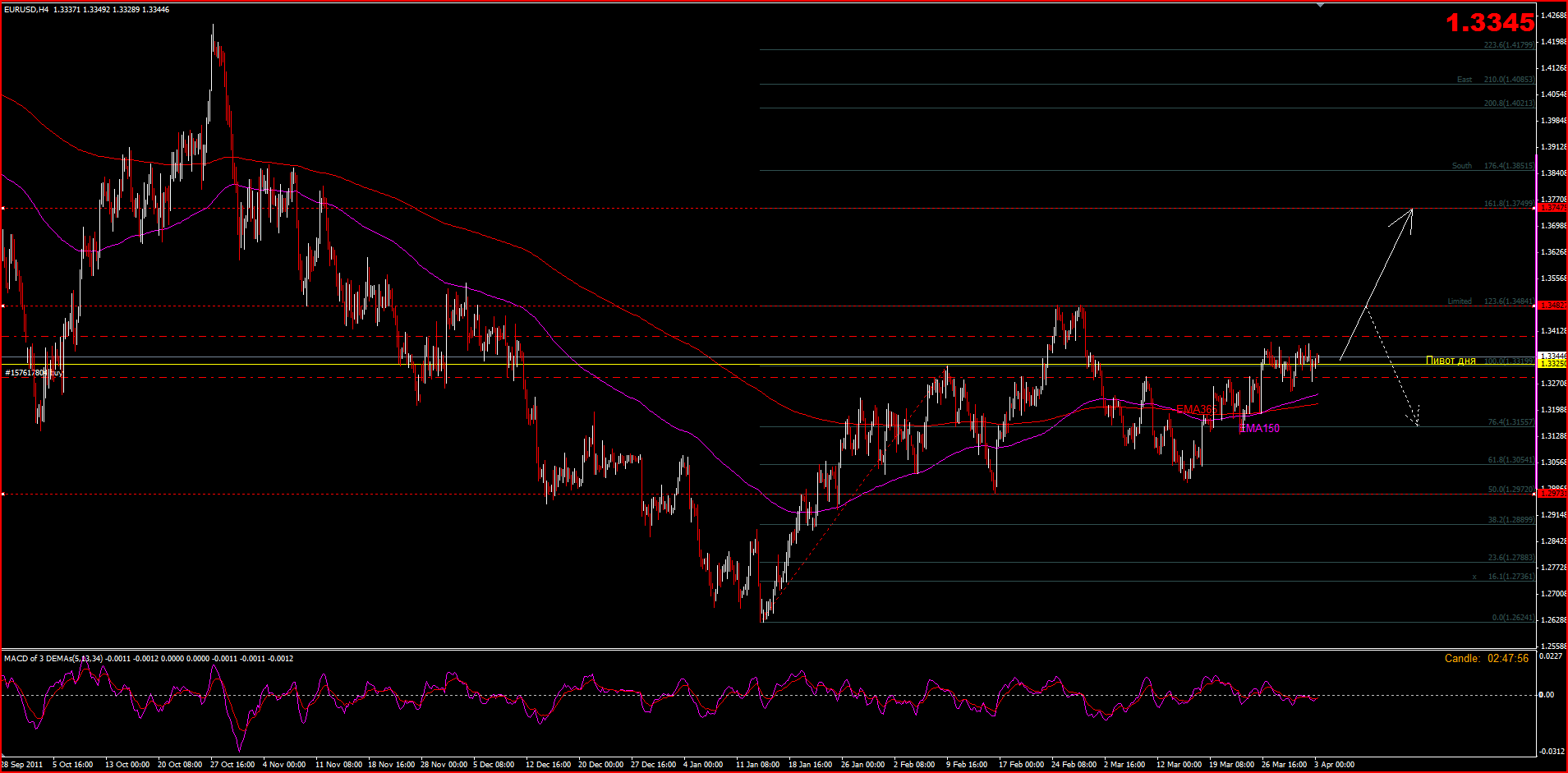Image resolution: width=1568 pixels, height=773 pixels.
Task: Select the 161.8(1.37499) Fibonacci level label
Action: pyautogui.click(x=1509, y=204)
